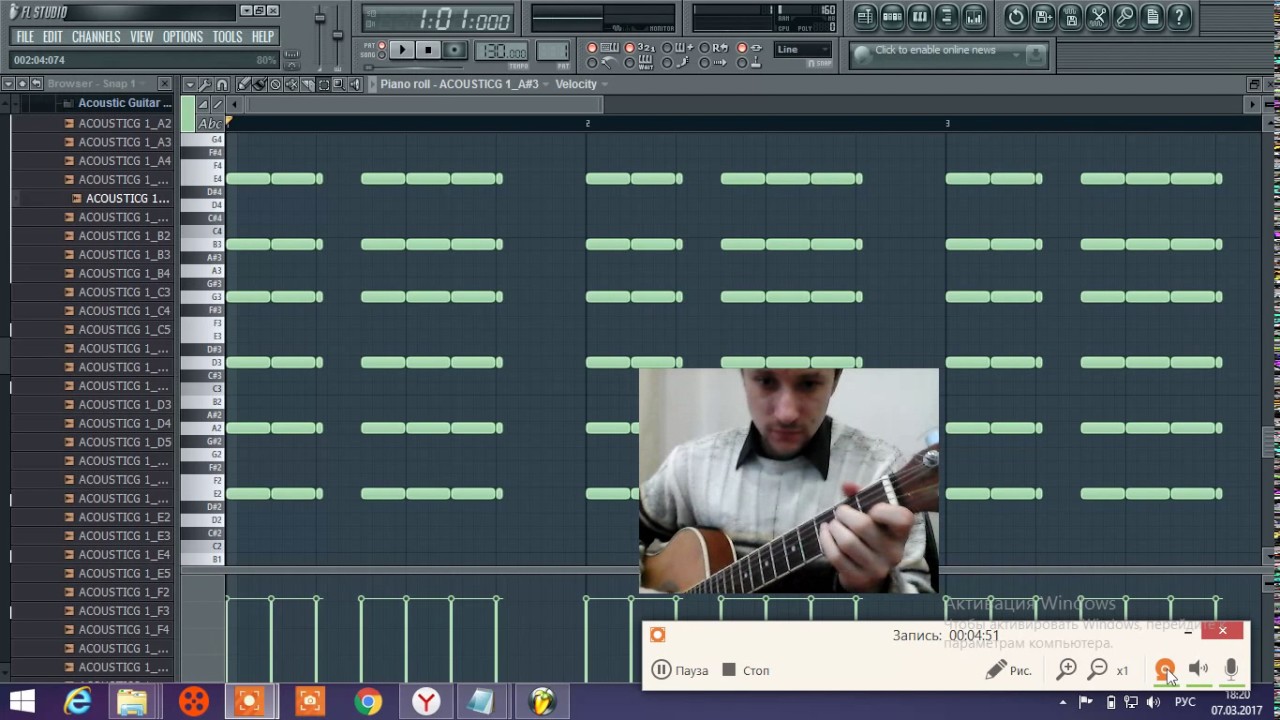The height and width of the screenshot is (720, 1280).
Task: Click the Стоп button in recorder
Action: click(746, 670)
